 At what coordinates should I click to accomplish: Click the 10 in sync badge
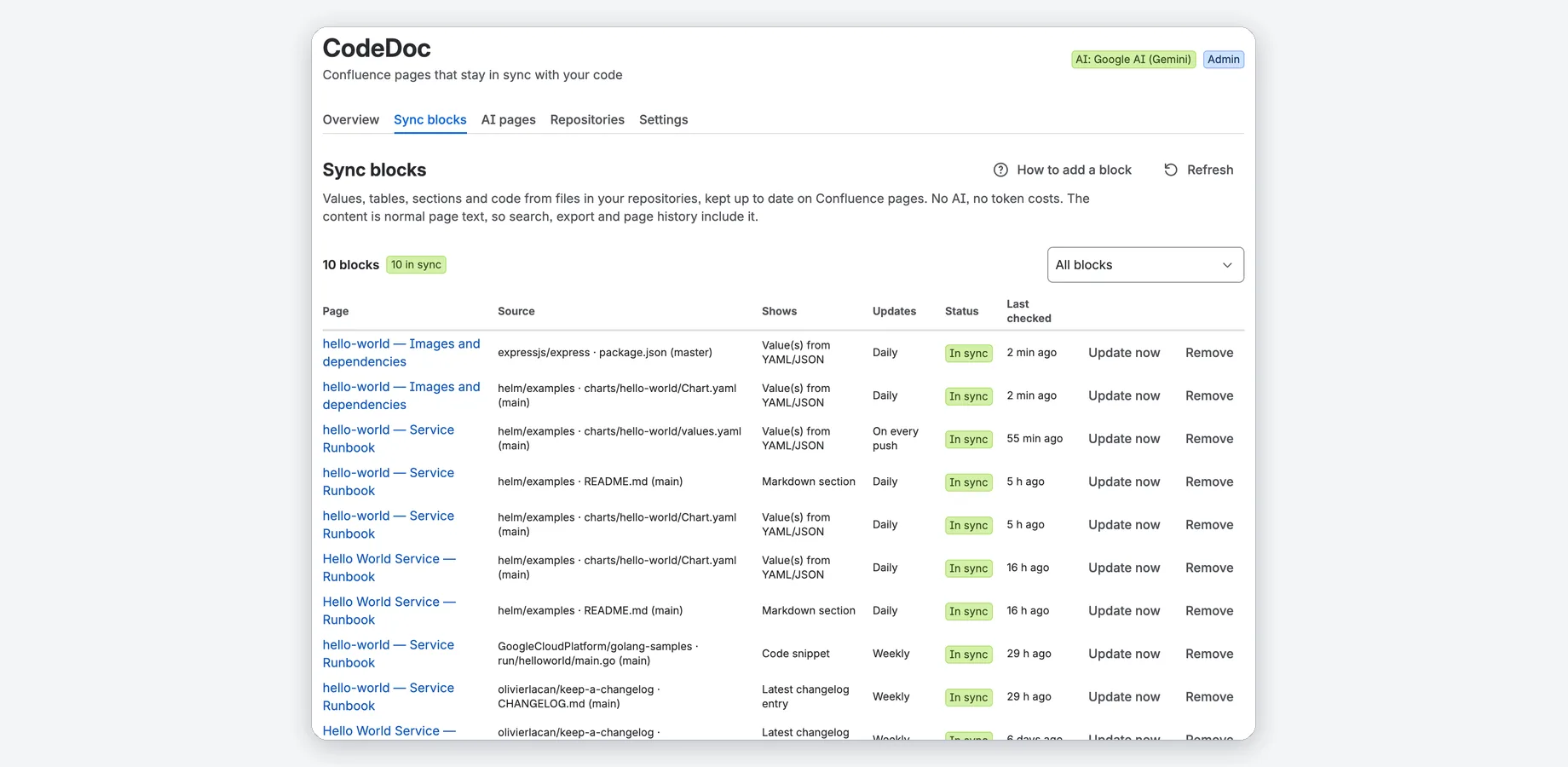(416, 265)
